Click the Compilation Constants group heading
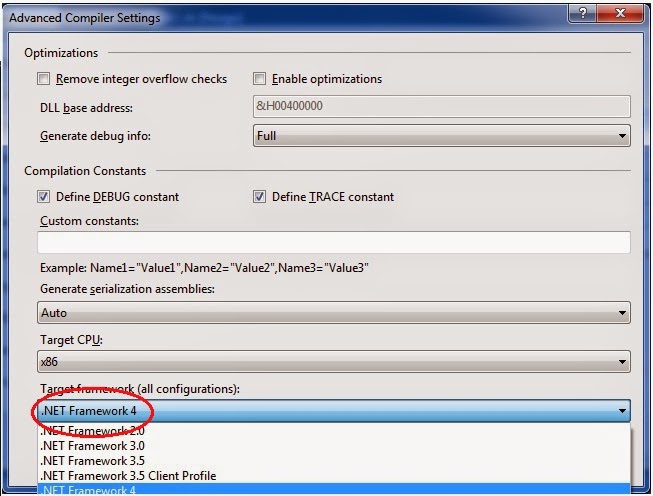The height and width of the screenshot is (496, 653). (85, 171)
